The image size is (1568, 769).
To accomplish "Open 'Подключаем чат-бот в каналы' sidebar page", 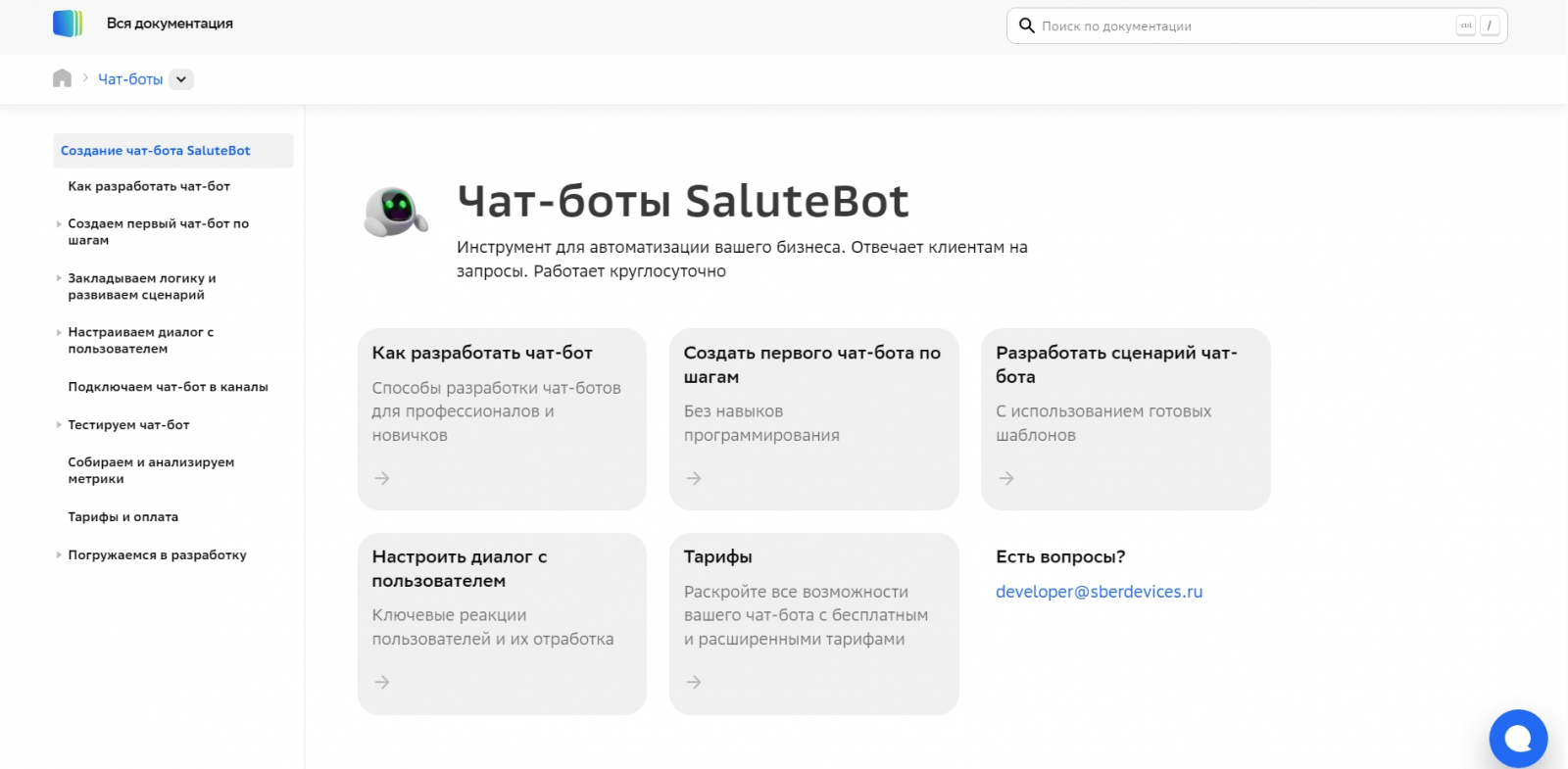I will [168, 387].
